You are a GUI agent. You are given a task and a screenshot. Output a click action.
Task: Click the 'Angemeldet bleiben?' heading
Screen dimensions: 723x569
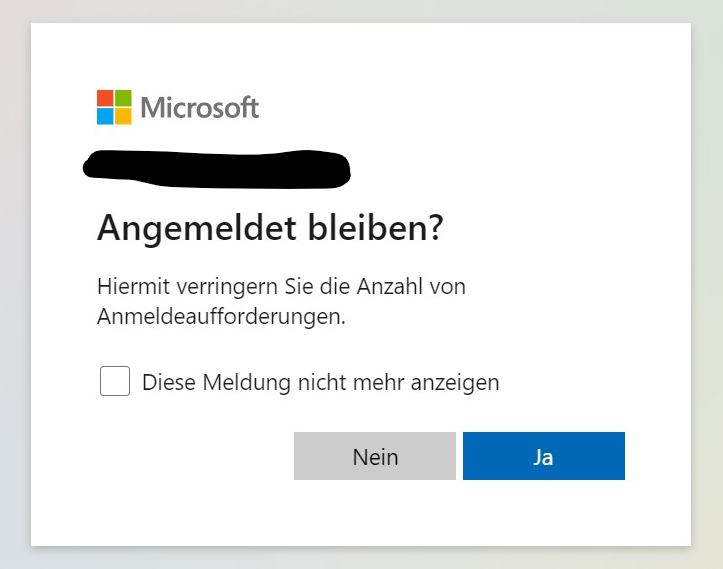coord(270,228)
